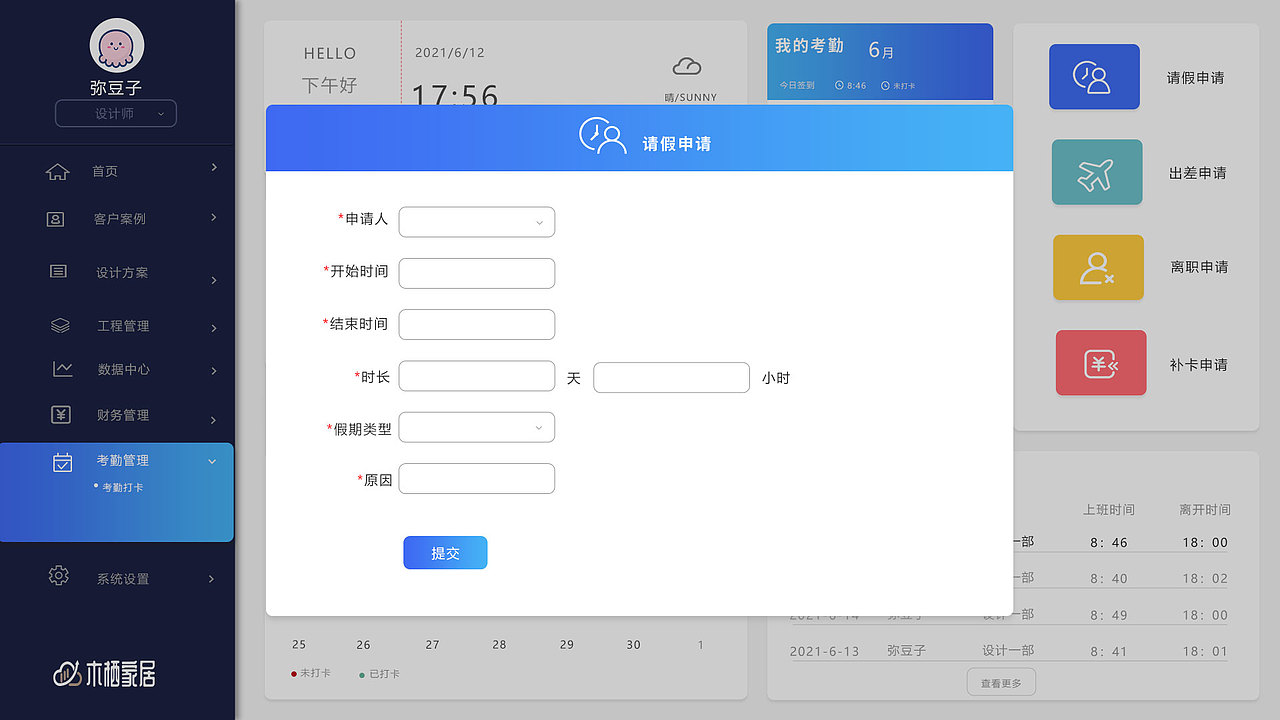This screenshot has width=1280, height=720.
Task: Click the 今日签到 status in attendance card
Action: point(799,85)
